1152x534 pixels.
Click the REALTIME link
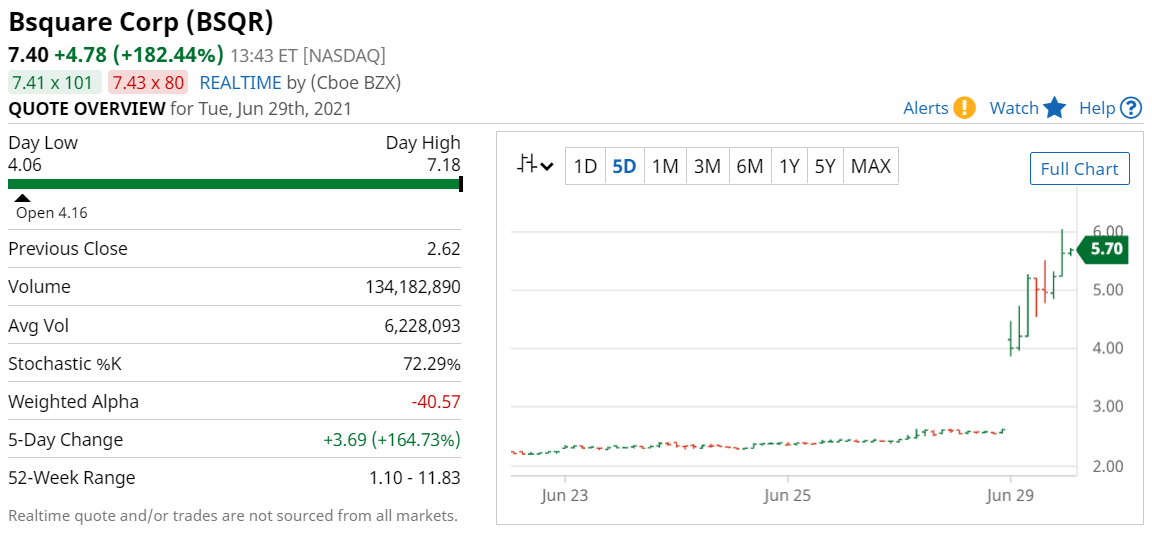240,82
